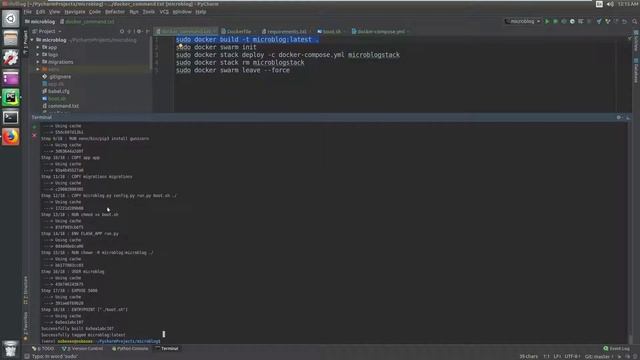The height and width of the screenshot is (360, 640).
Task: Open the Trash icon in the dock
Action: (x=11, y=348)
